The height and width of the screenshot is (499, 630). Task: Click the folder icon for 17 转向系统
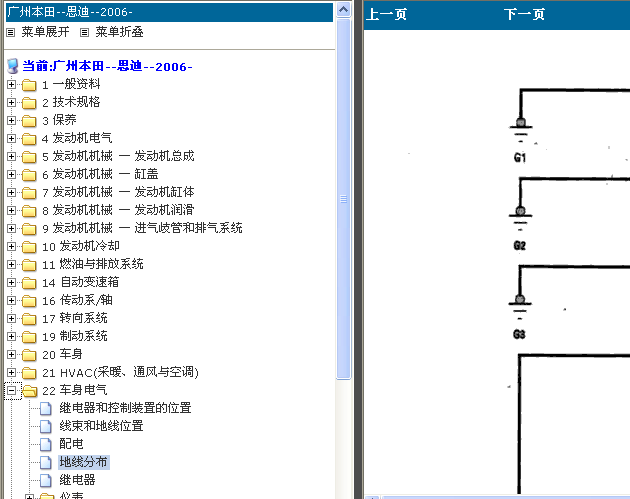point(29,319)
